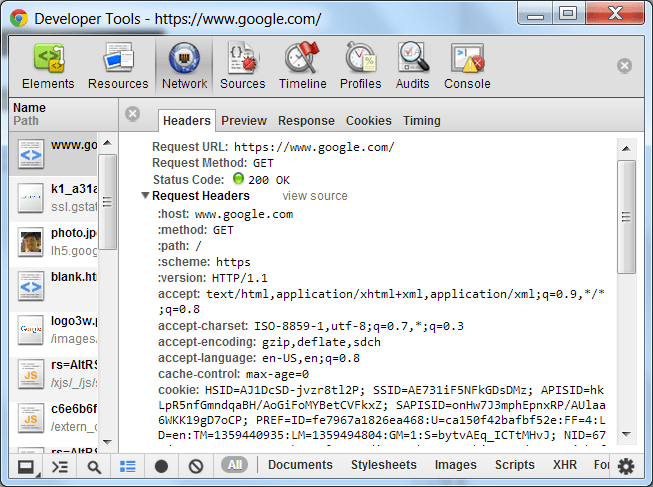Select the :version HTTP/1.1 row
This screenshot has height=487, width=653.
(213, 278)
